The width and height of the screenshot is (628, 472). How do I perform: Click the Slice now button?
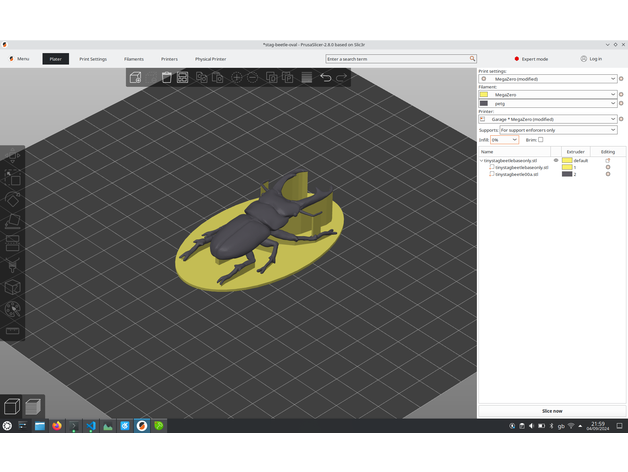(551, 411)
